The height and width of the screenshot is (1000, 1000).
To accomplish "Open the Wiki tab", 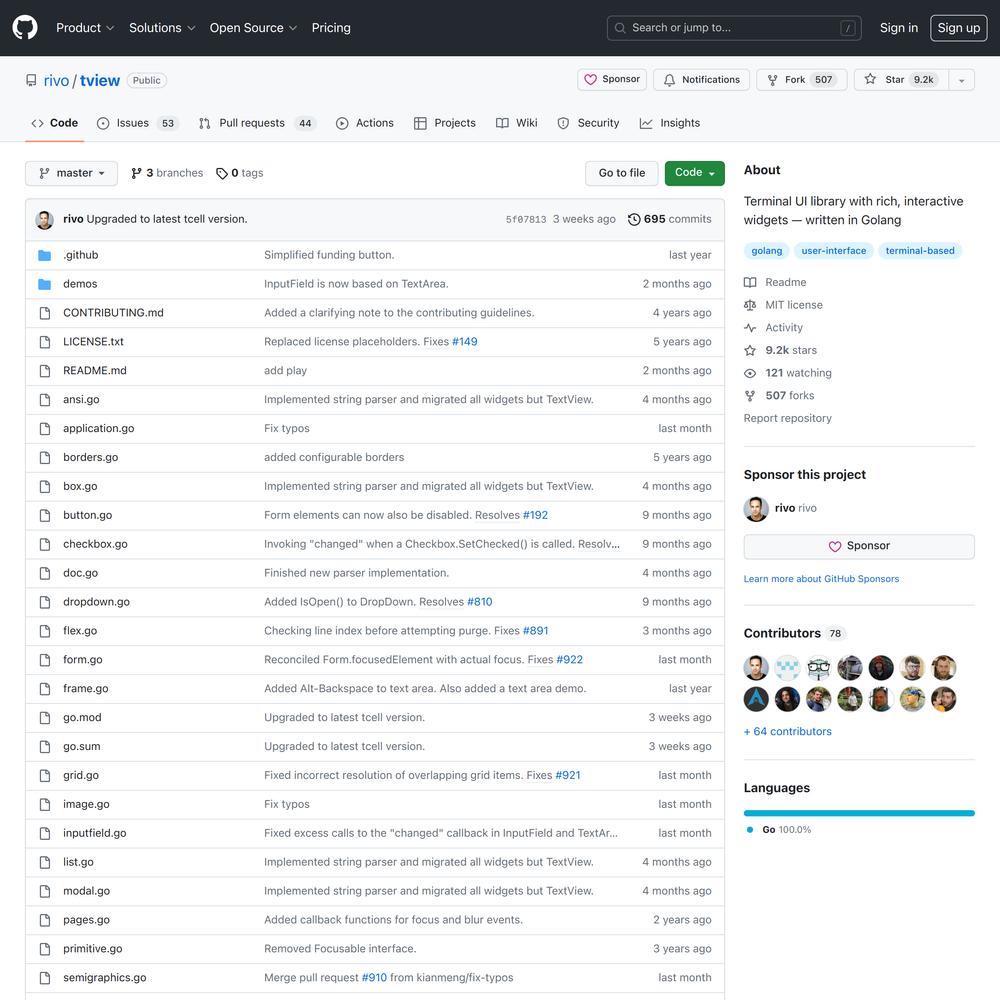I will pyautogui.click(x=517, y=123).
